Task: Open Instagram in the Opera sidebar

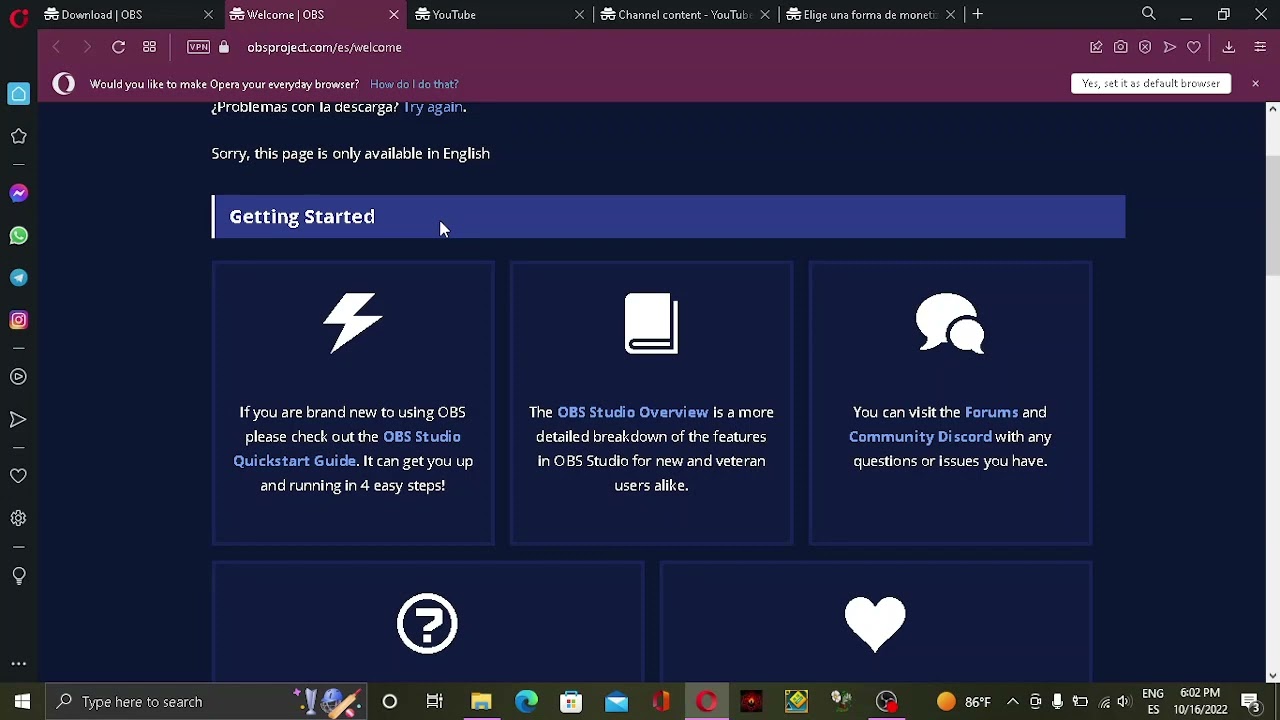Action: pos(18,320)
